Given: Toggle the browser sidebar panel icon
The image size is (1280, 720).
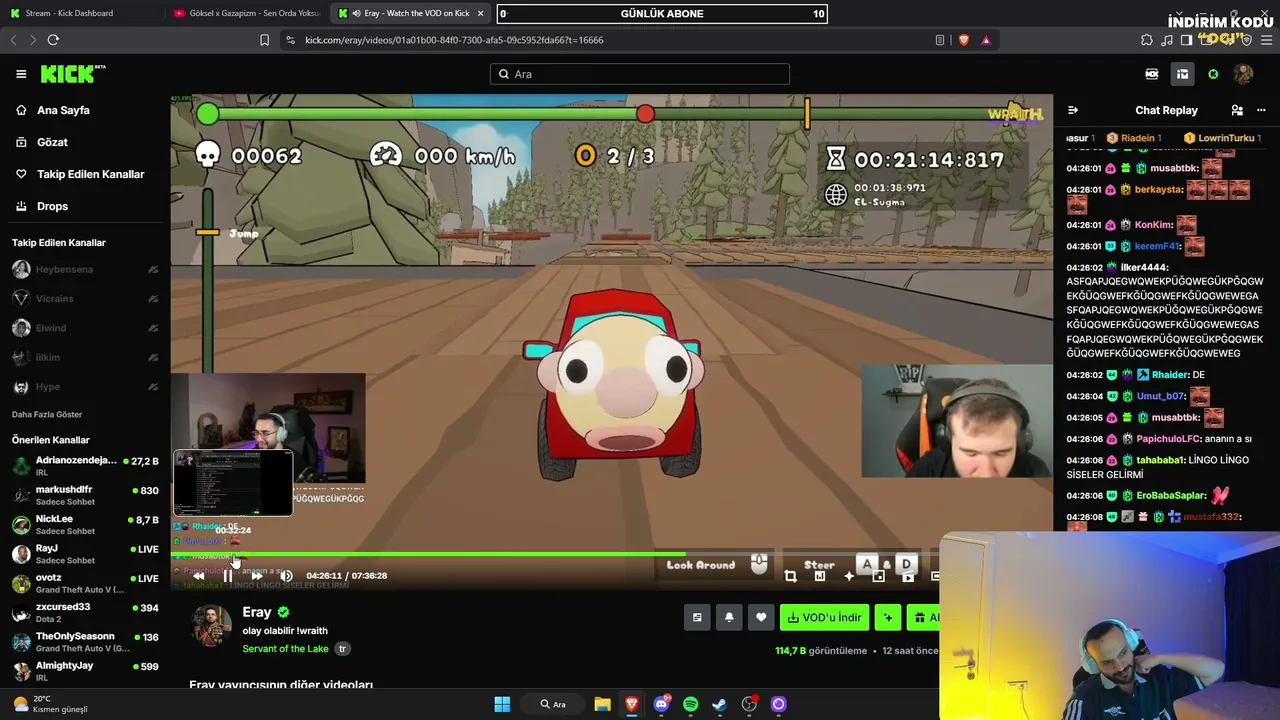Looking at the screenshot, I should point(1187,40).
